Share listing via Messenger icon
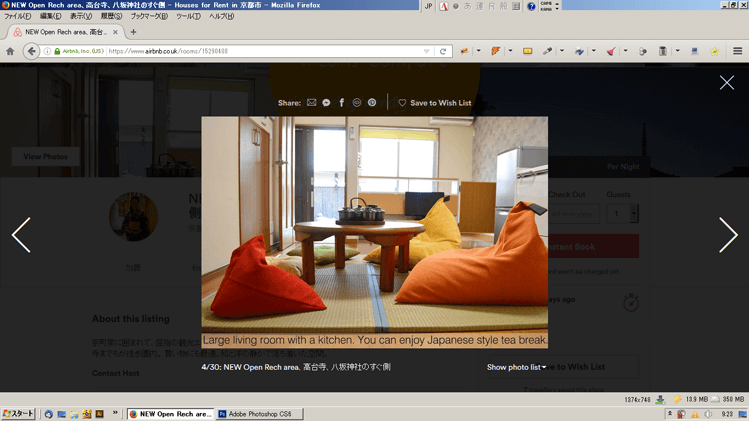This screenshot has width=749, height=421. (x=326, y=103)
